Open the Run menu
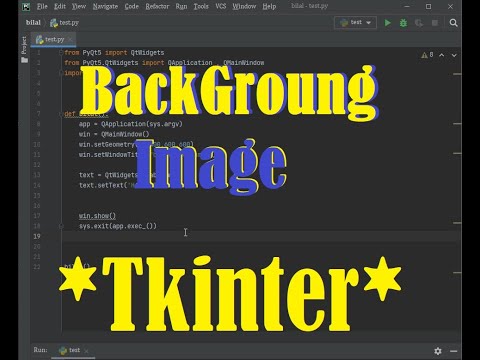480x360 pixels. point(181,6)
